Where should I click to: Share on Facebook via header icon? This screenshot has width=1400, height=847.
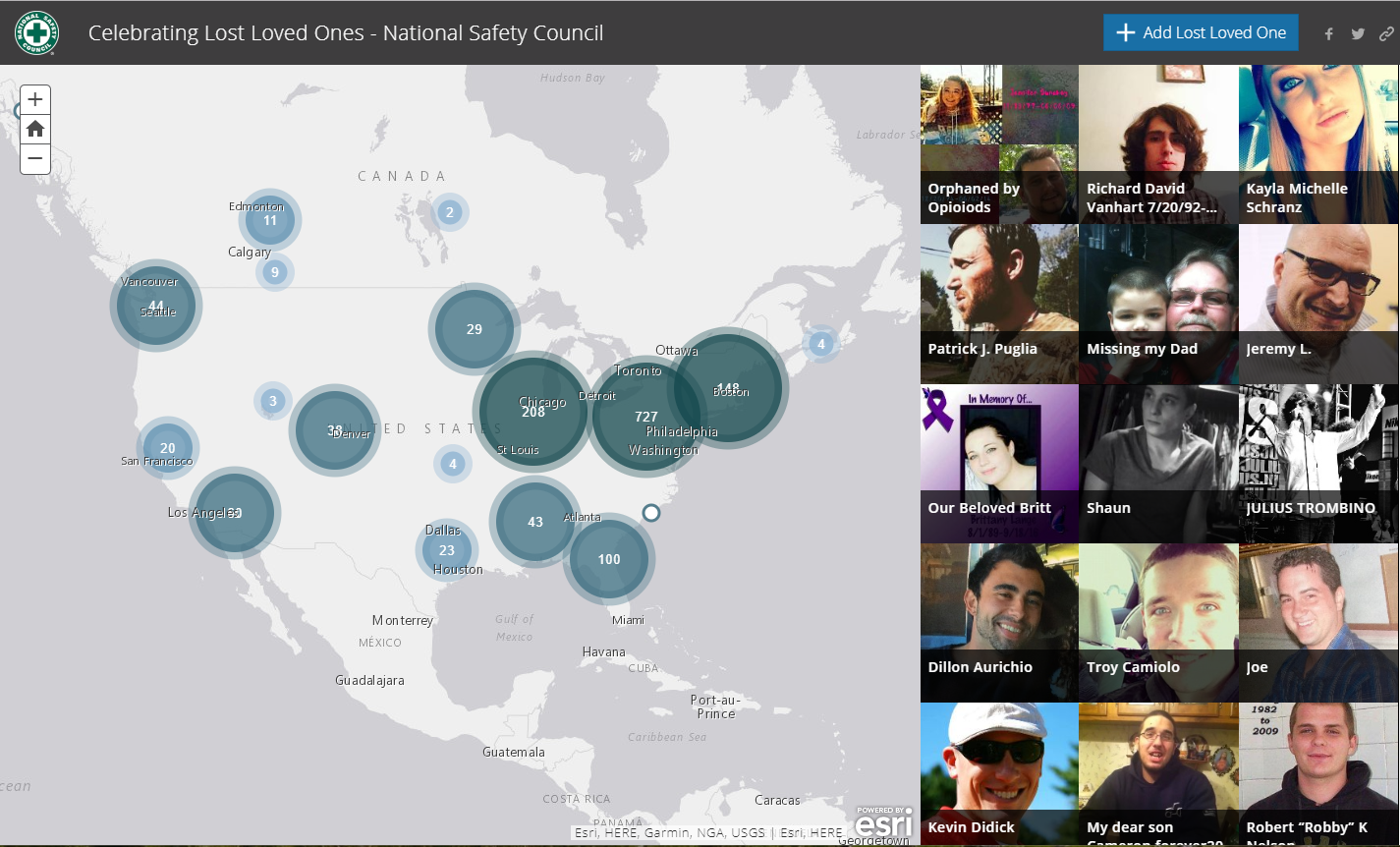click(x=1328, y=33)
